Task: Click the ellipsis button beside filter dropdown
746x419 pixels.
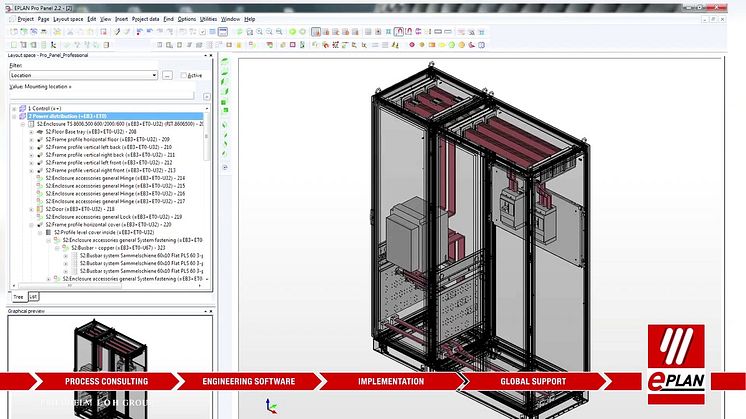Action: 167,75
